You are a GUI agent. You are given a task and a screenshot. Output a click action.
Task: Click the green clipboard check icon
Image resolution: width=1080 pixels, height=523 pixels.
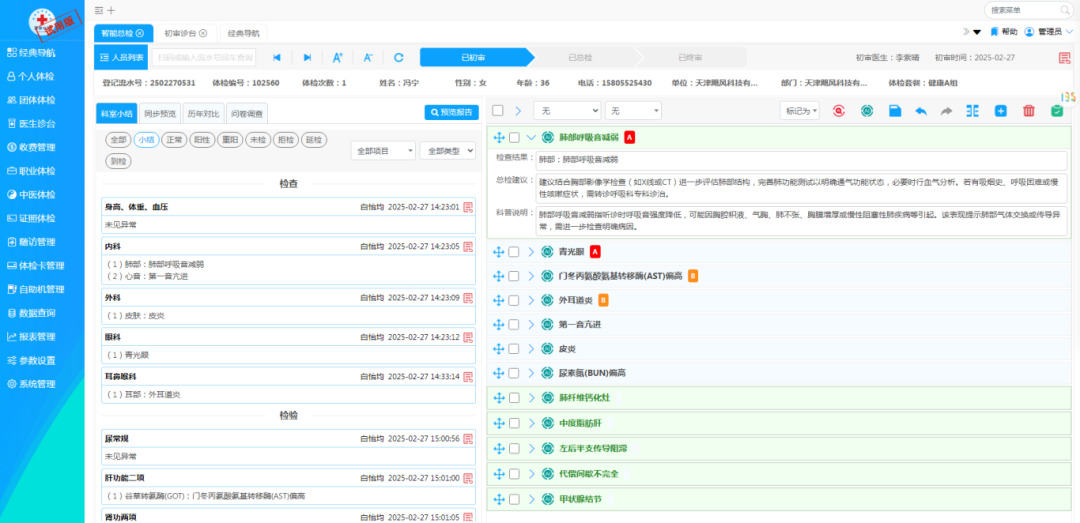coord(1057,110)
